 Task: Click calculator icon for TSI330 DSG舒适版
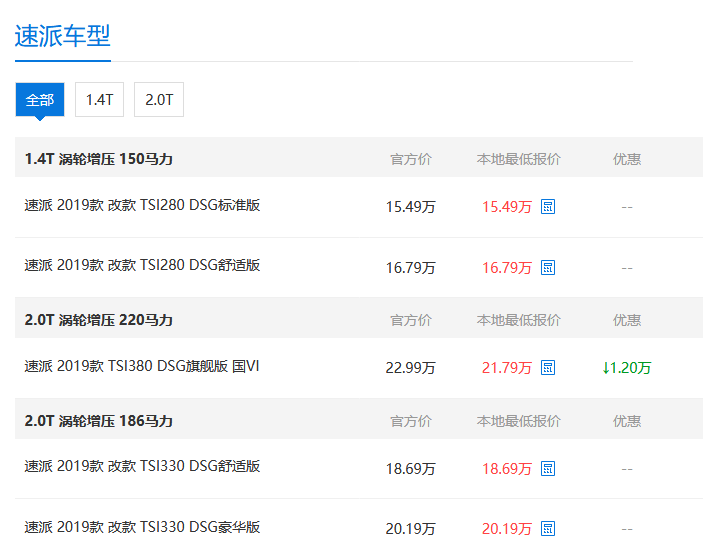pyautogui.click(x=548, y=468)
